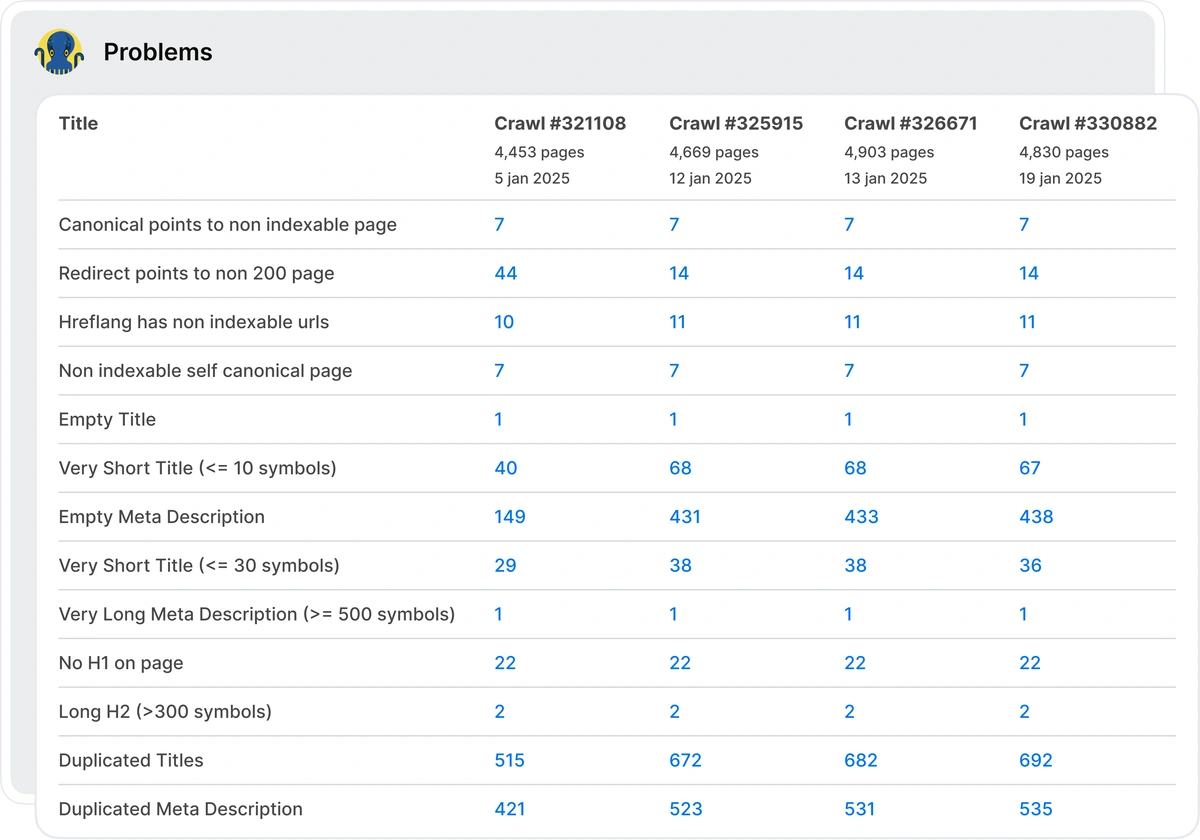Open the Crawl #325915 column header
The height and width of the screenshot is (840, 1200).
coord(735,124)
